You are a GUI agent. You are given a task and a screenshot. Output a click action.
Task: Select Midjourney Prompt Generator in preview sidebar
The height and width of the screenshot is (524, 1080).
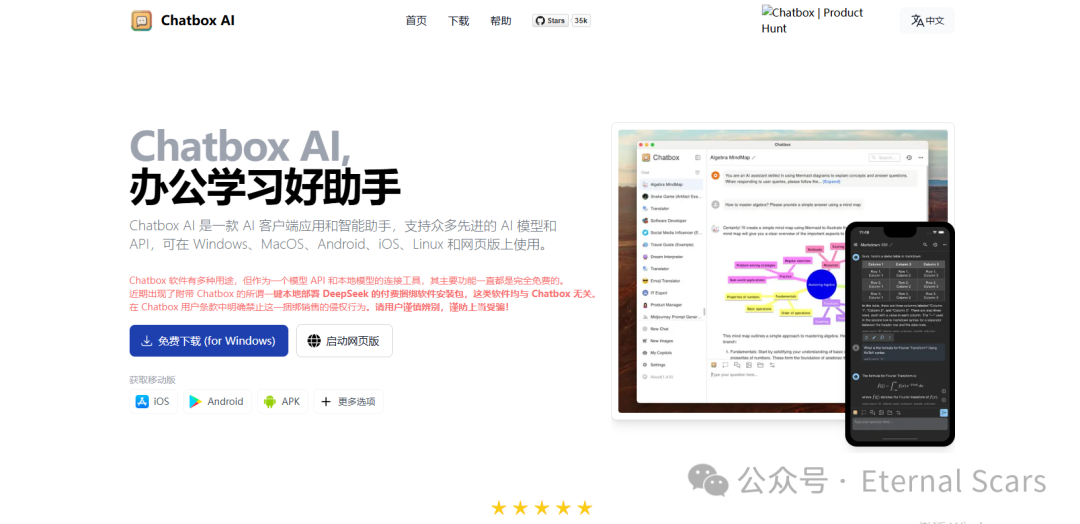[x=672, y=317]
